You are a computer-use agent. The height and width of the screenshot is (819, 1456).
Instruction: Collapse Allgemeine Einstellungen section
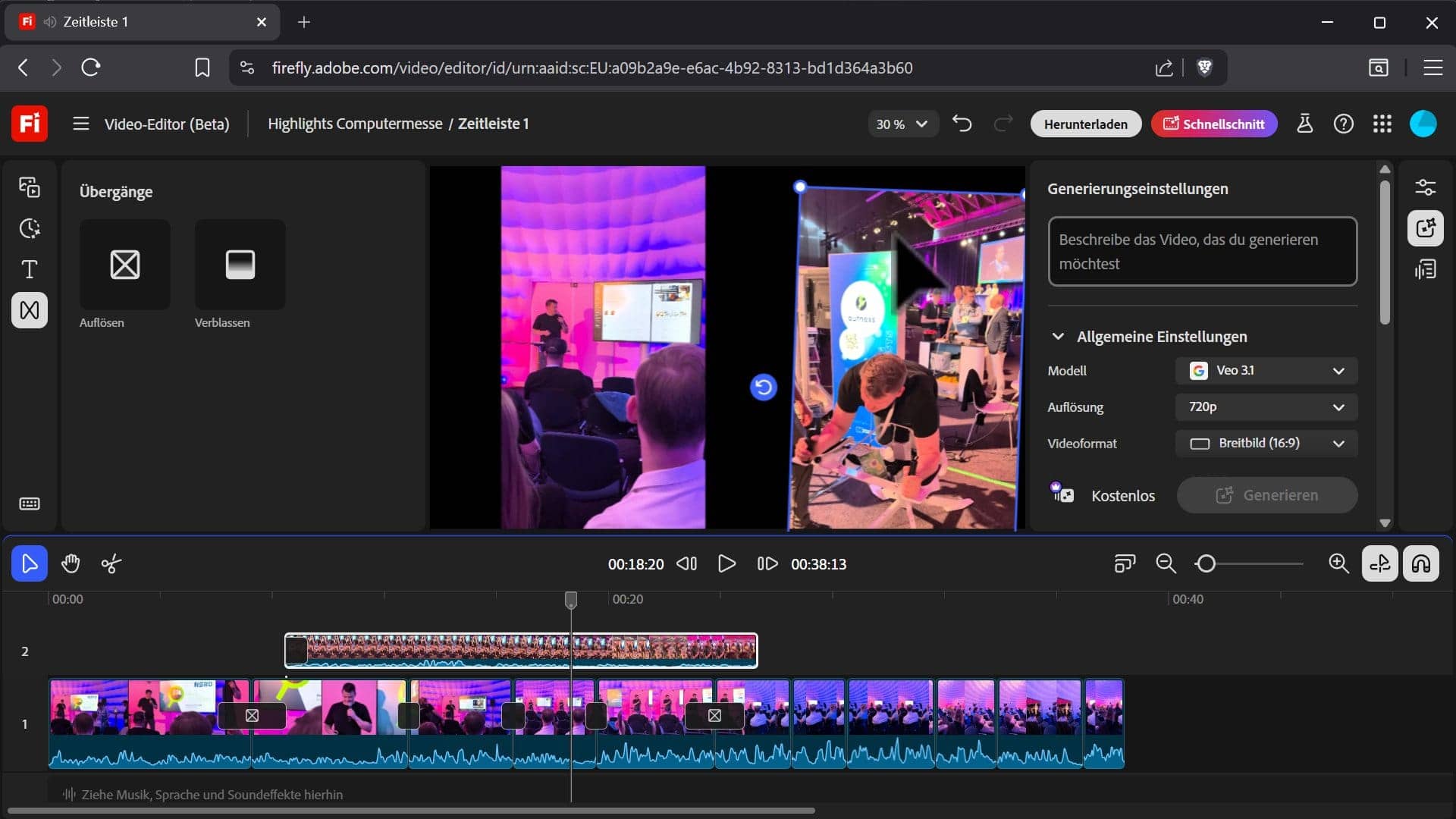coord(1058,337)
